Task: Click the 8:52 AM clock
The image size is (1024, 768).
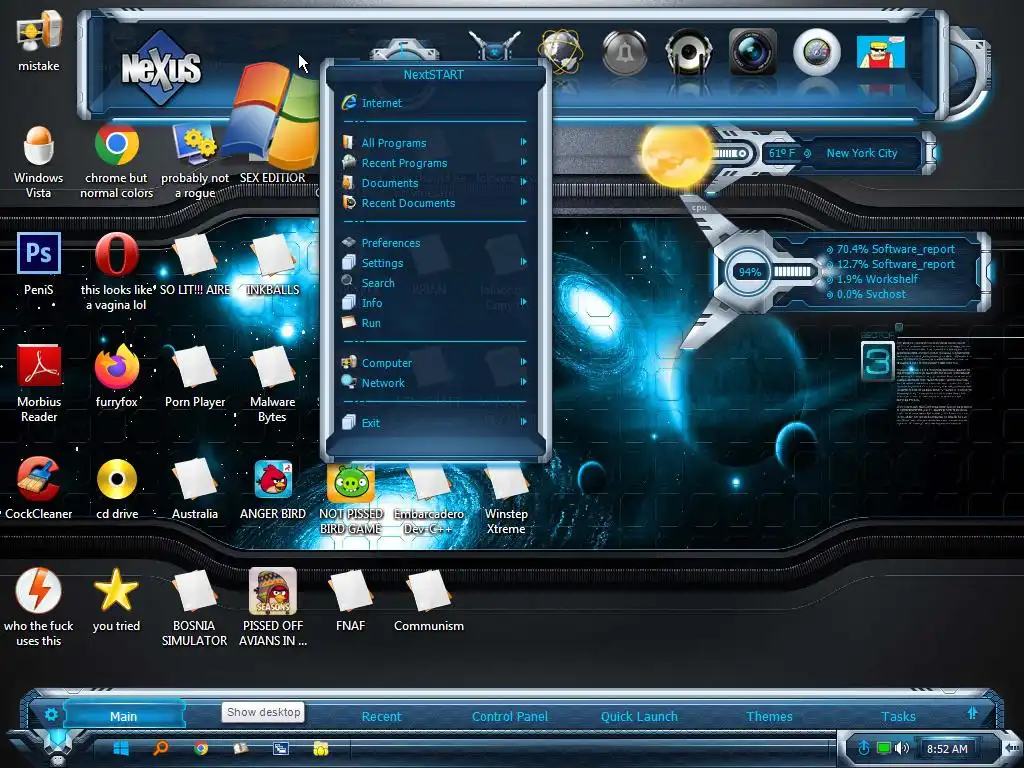Action: coord(947,749)
